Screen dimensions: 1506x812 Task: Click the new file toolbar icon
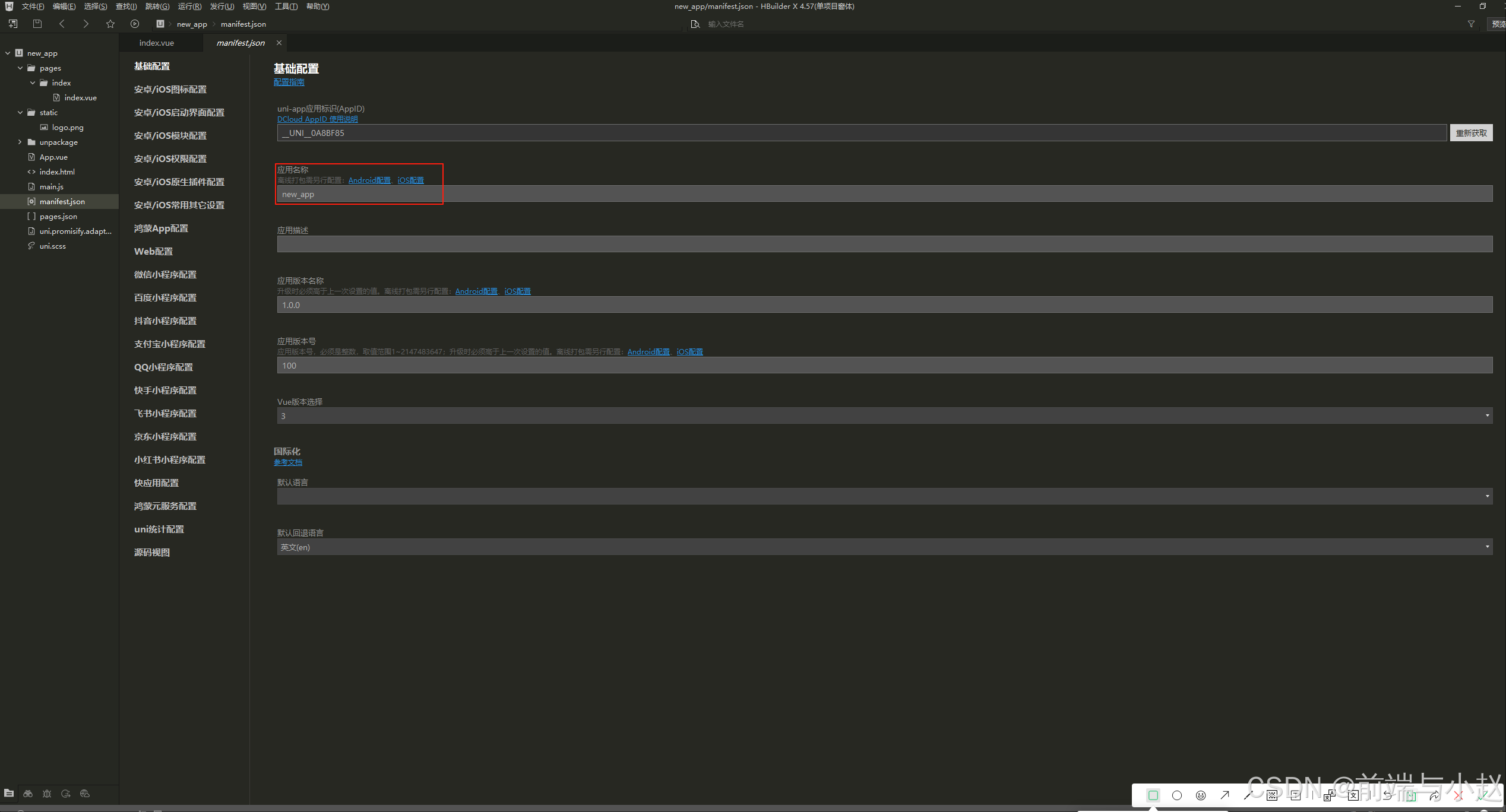click(x=13, y=24)
